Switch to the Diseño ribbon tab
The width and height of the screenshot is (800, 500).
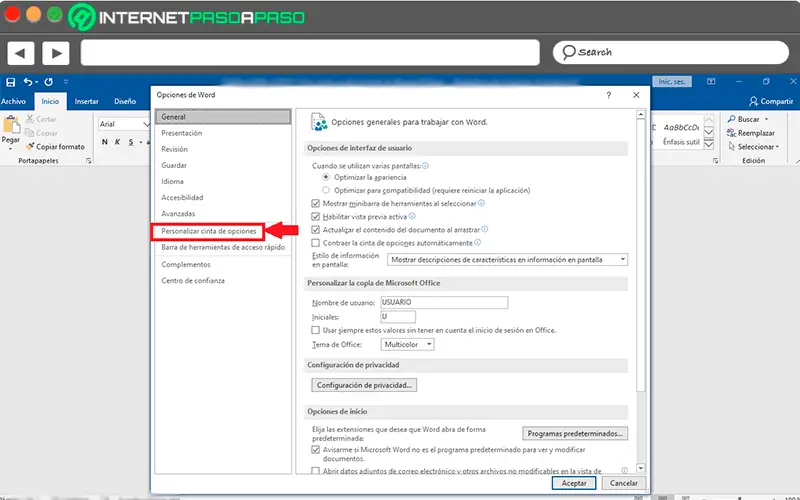tap(125, 101)
